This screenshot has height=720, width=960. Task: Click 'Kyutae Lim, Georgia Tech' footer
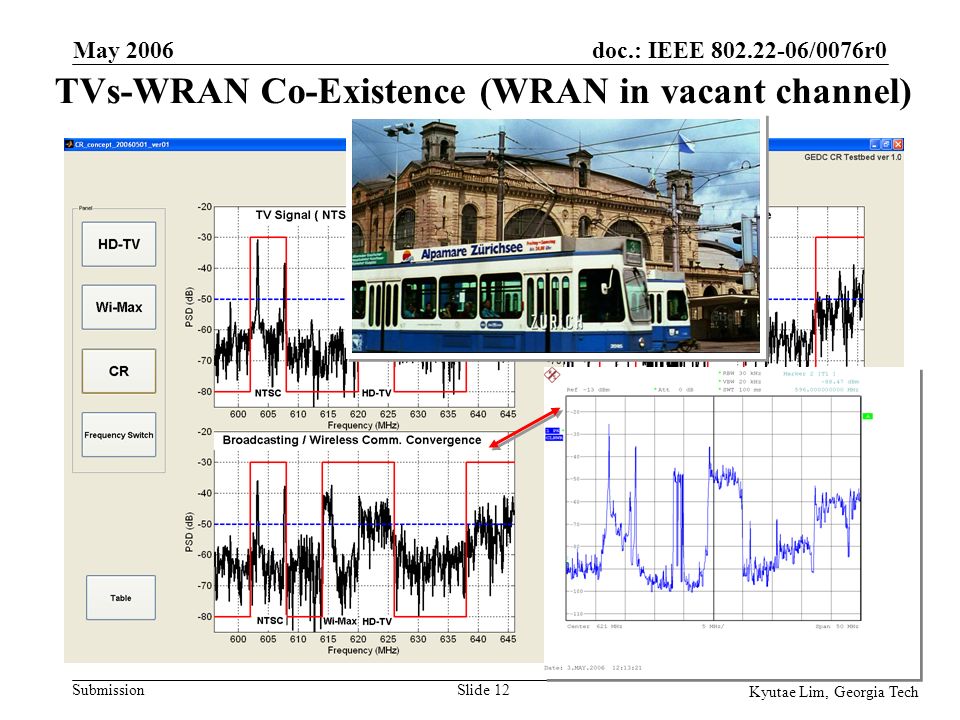833,692
